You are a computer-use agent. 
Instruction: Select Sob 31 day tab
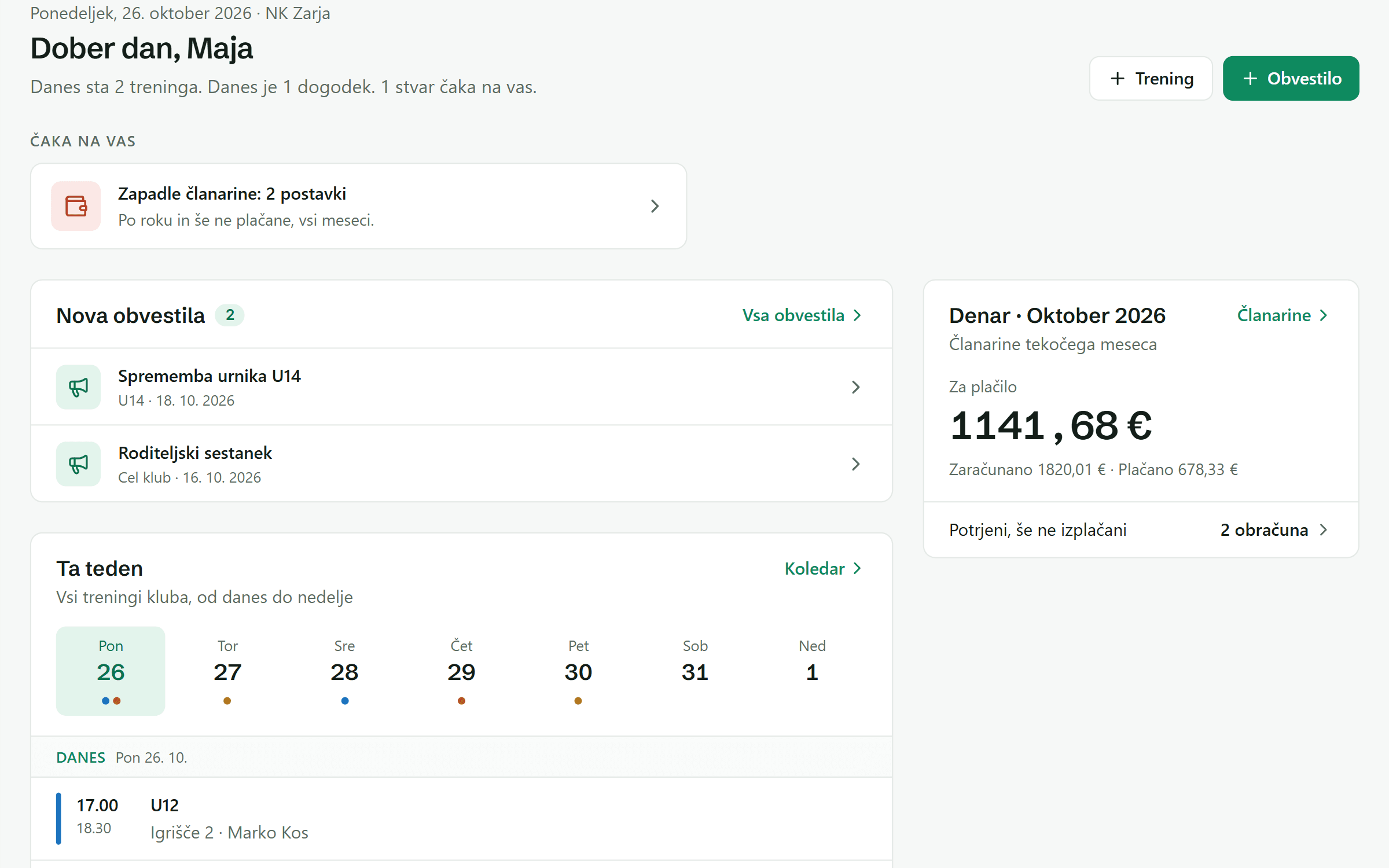695,671
